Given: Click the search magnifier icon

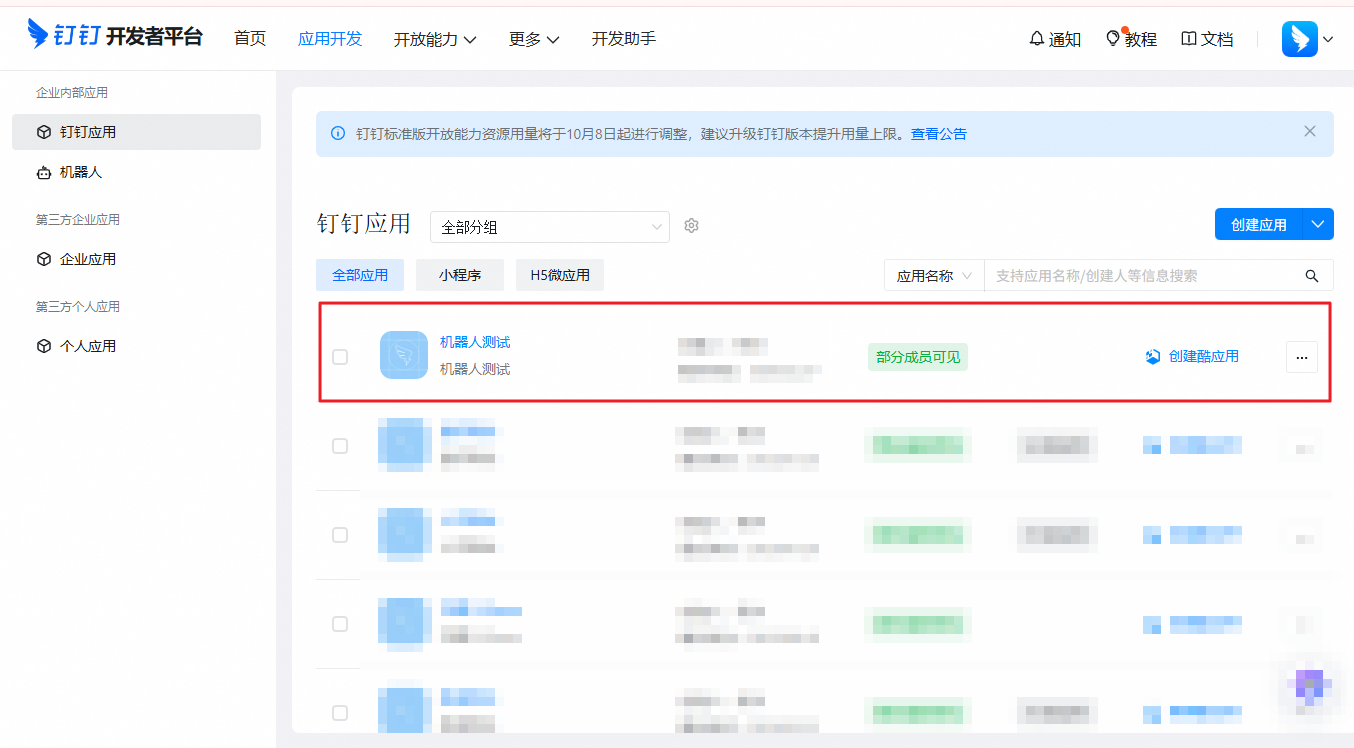Looking at the screenshot, I should coord(1311,274).
